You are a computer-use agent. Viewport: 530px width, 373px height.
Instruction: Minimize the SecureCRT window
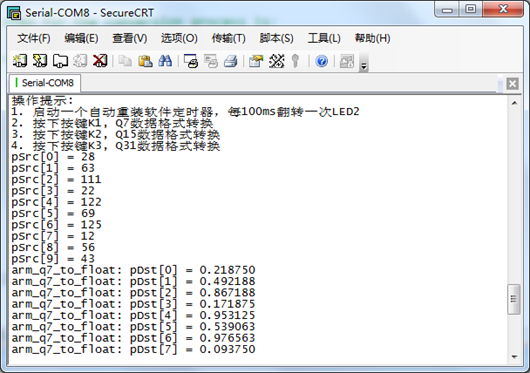pos(447,9)
